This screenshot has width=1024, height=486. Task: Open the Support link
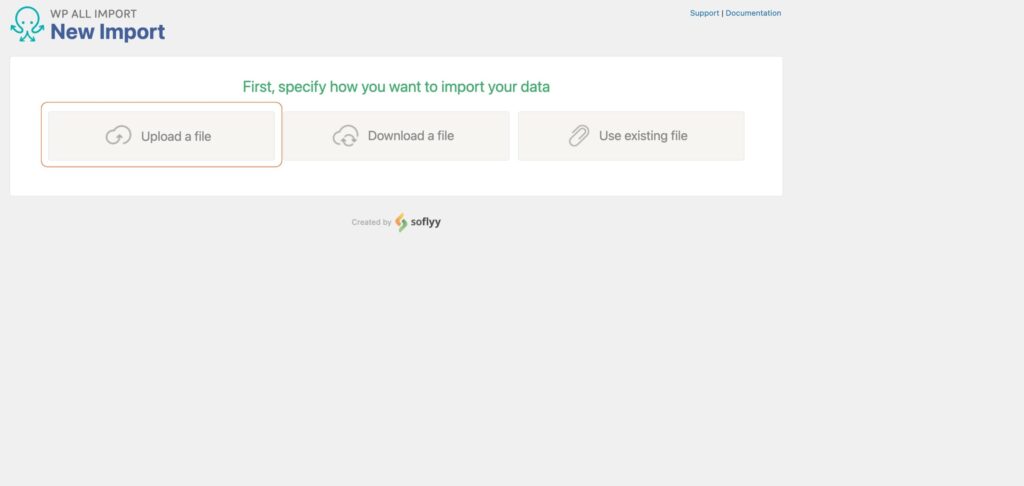click(704, 13)
